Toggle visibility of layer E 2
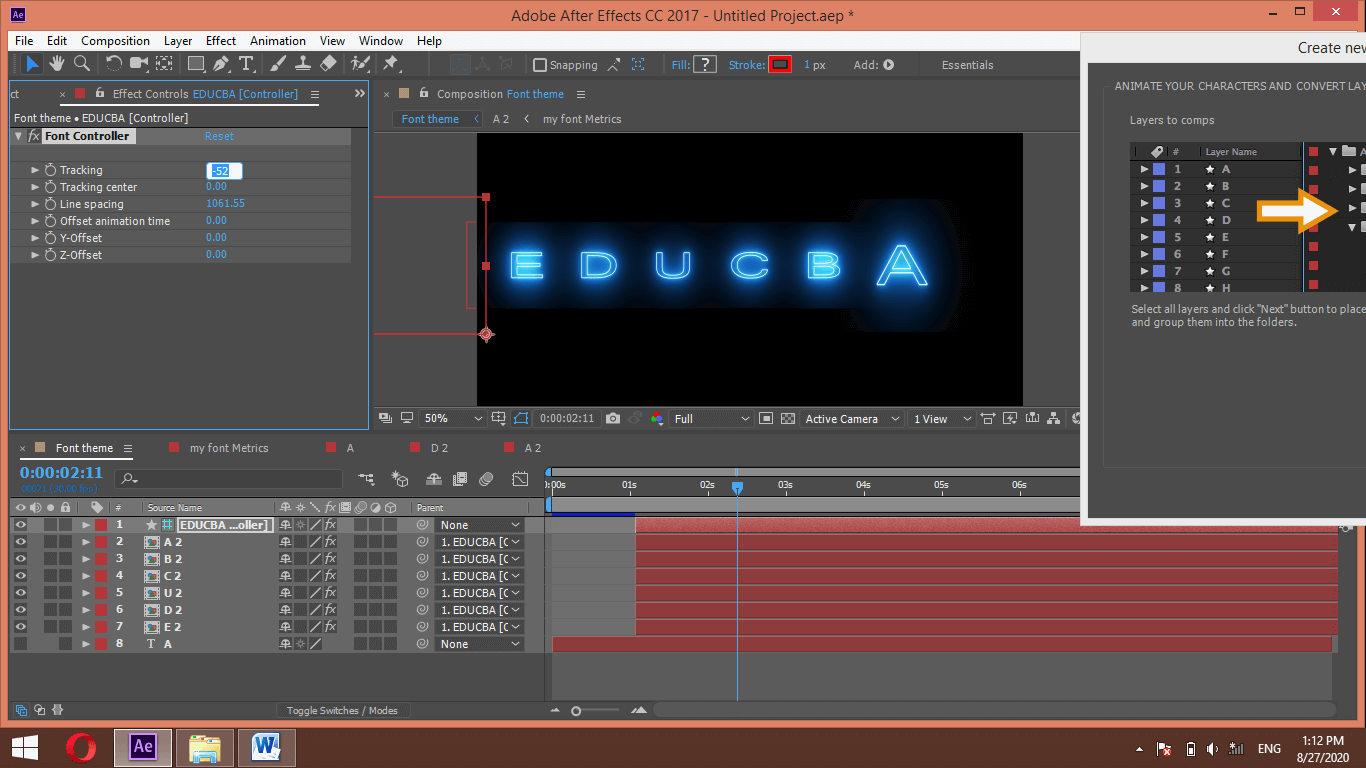The height and width of the screenshot is (768, 1366). coord(20,627)
